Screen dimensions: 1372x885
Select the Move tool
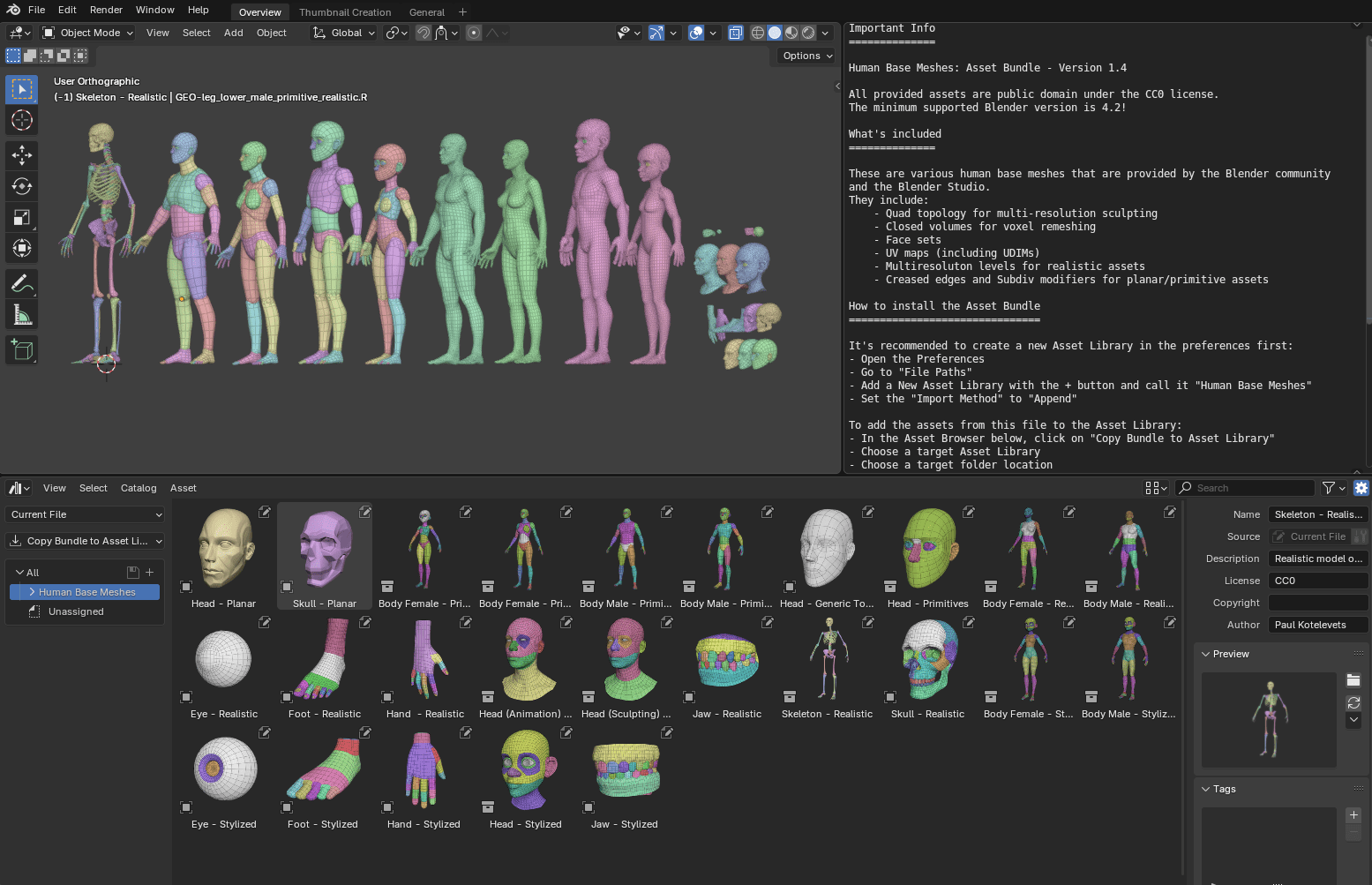tap(21, 155)
